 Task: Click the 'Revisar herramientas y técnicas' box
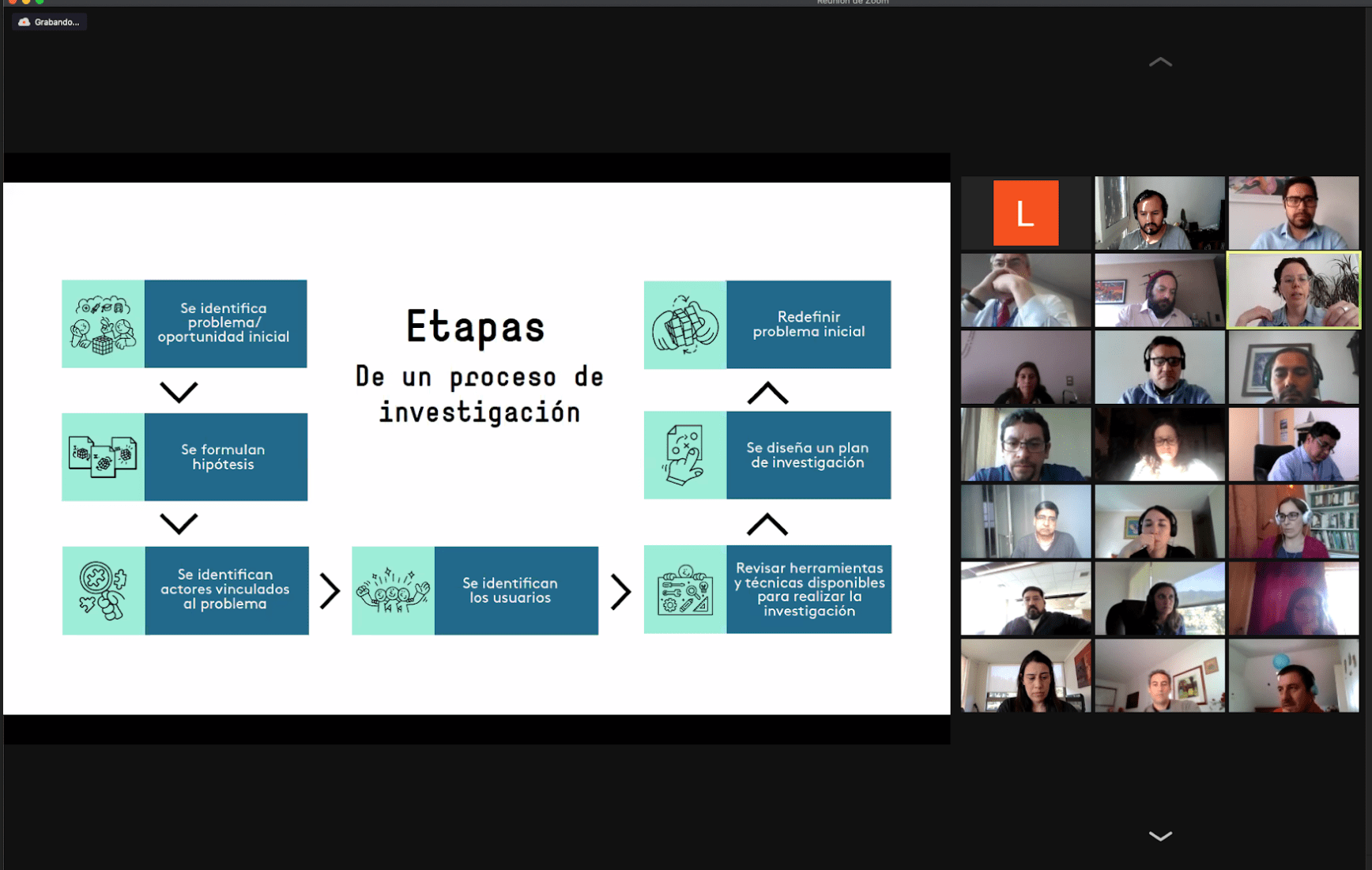(808, 589)
